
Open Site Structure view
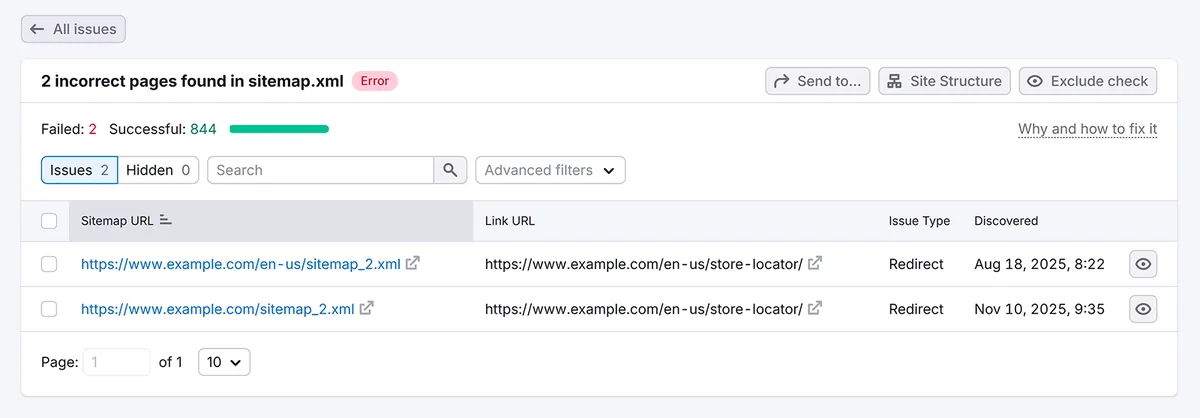click(944, 81)
